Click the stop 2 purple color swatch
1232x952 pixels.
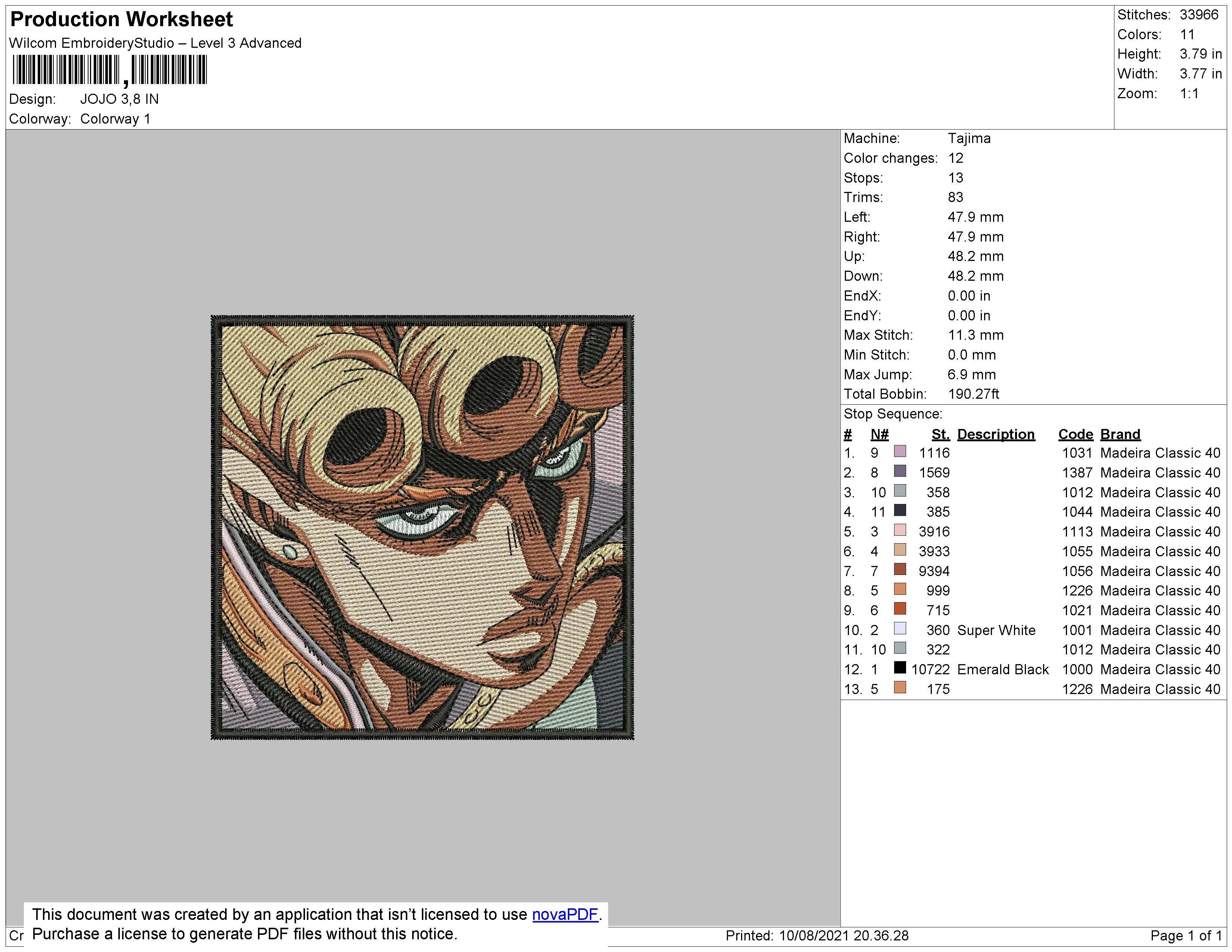tap(900, 471)
